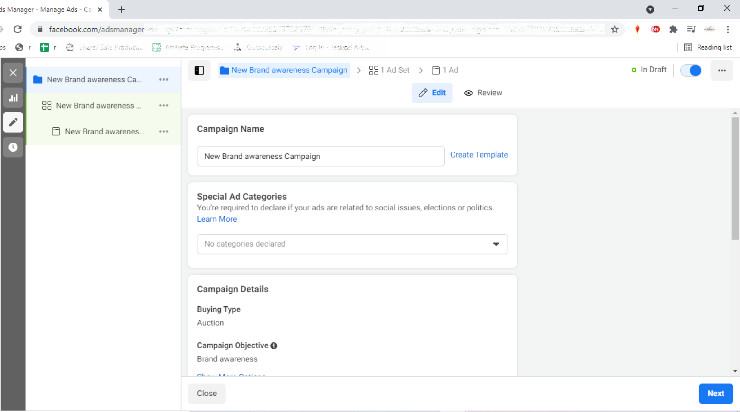Click the Brand awareness objective text

pos(227,359)
